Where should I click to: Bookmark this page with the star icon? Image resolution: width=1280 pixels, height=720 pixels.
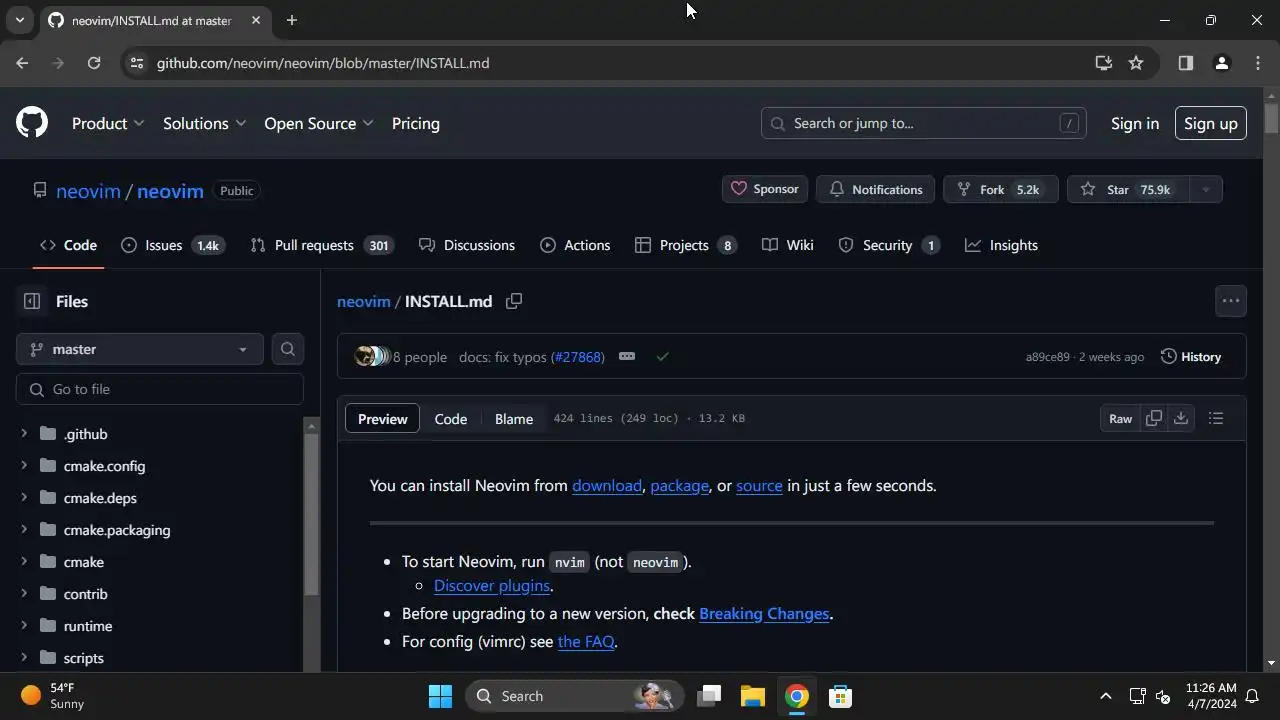(1136, 63)
